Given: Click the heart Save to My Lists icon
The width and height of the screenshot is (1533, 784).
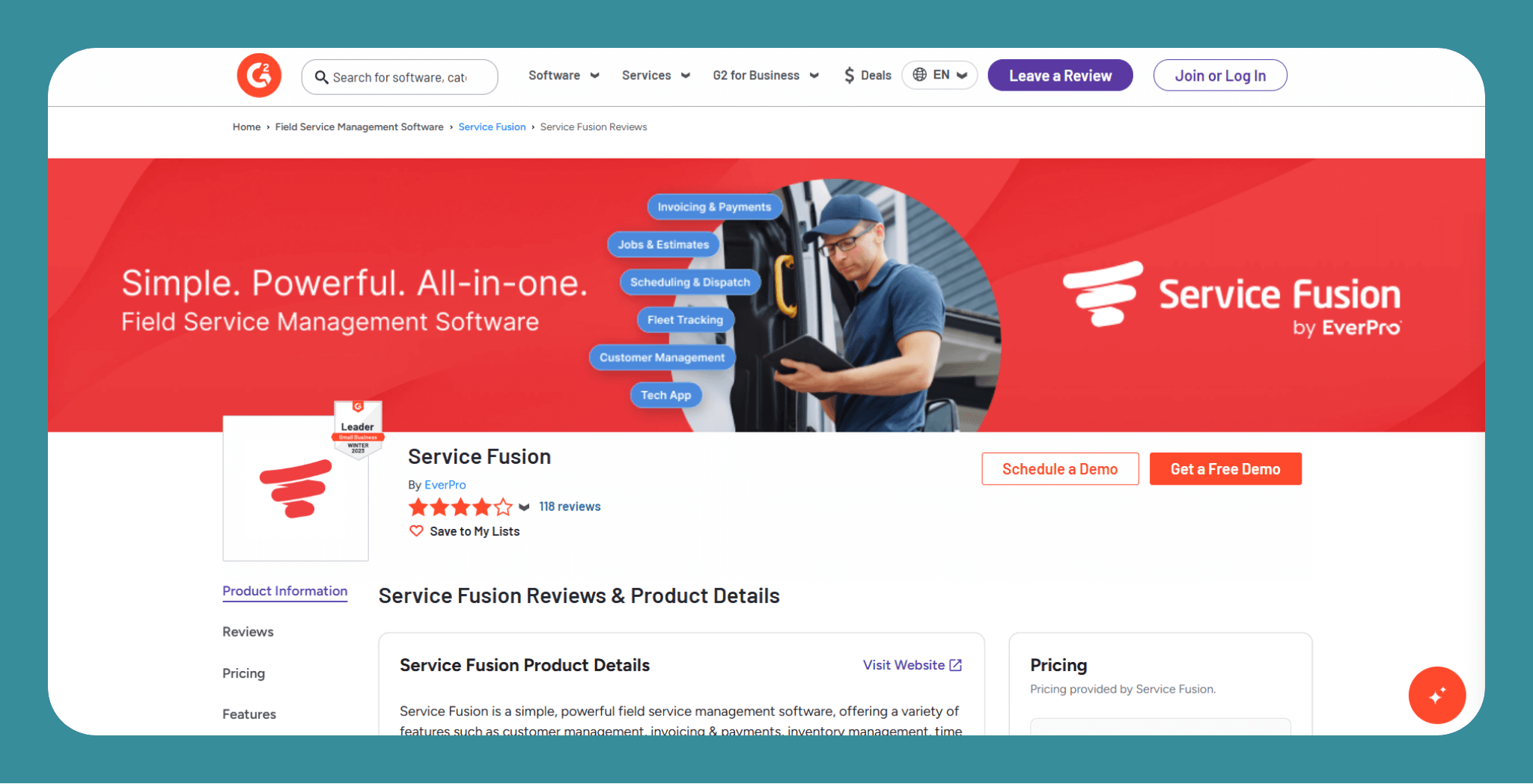Looking at the screenshot, I should (416, 531).
